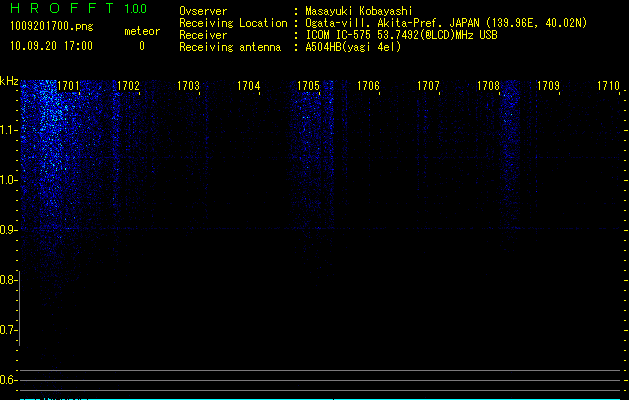Click the meteor count value 0

click(x=142, y=46)
